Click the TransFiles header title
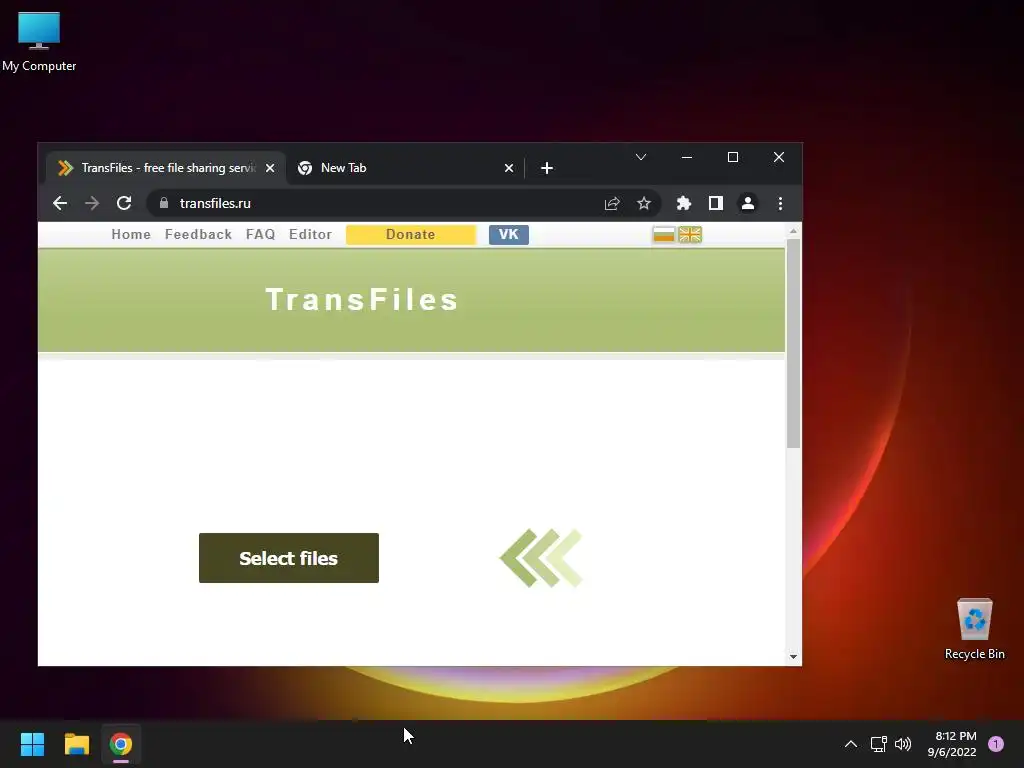 click(362, 300)
